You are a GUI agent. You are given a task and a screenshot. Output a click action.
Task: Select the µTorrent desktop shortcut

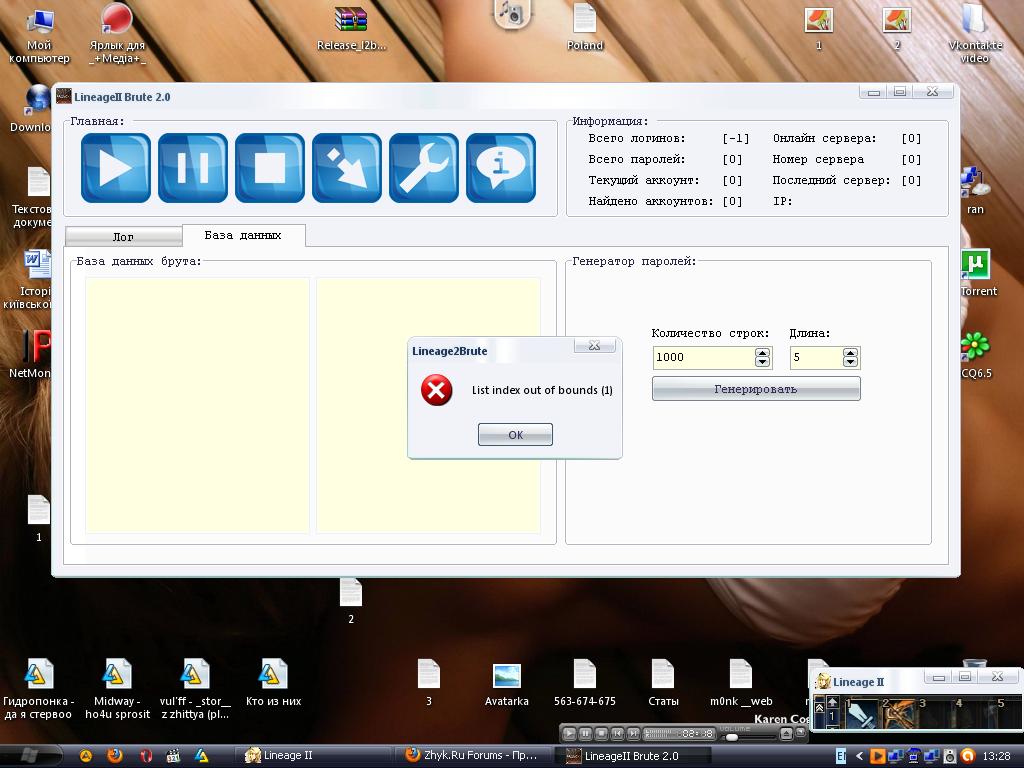tap(978, 273)
